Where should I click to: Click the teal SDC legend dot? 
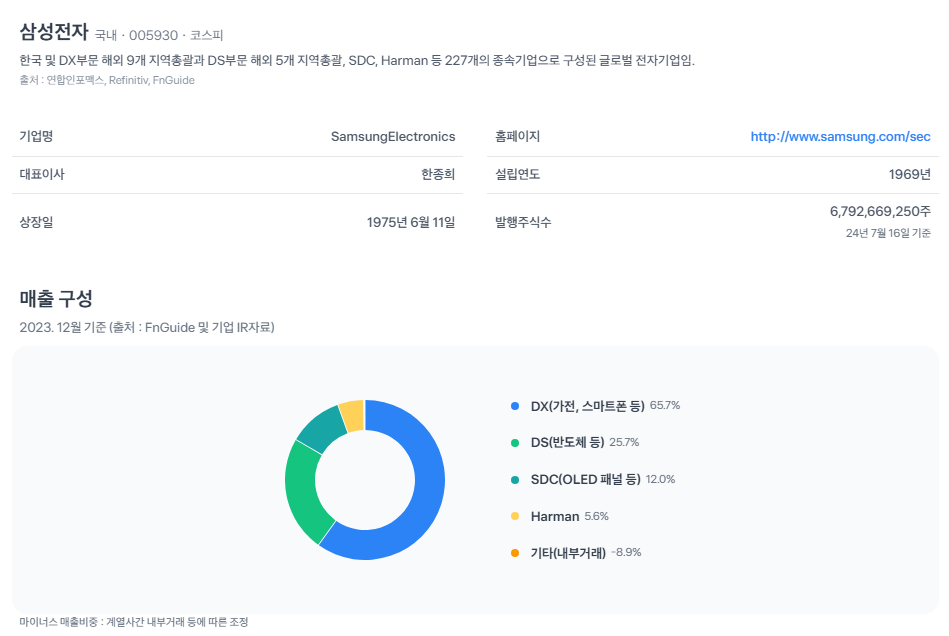pos(515,480)
